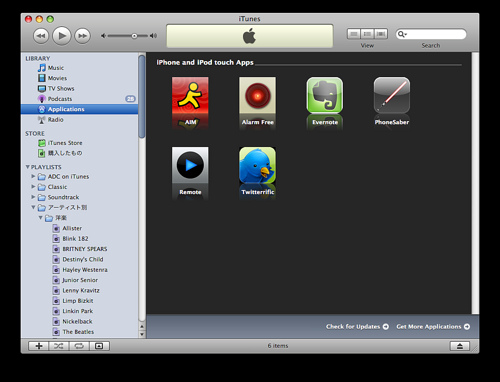Viewport: 500px width, 382px height.
Task: Open the AIM app icon
Action: point(190,95)
